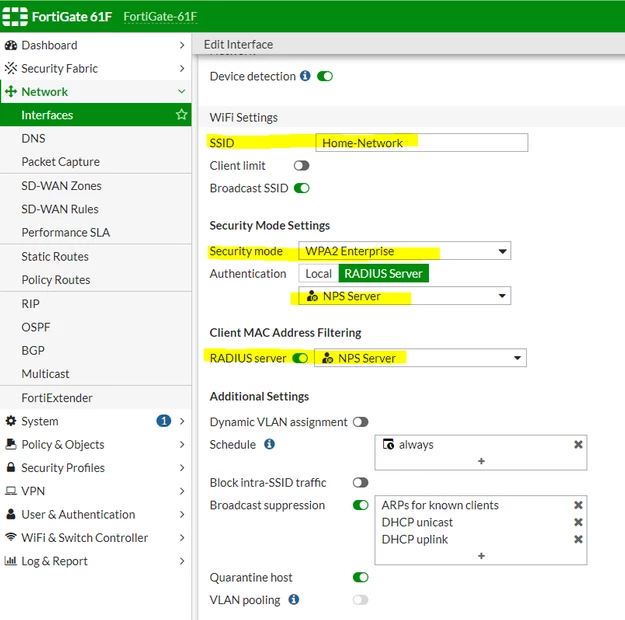Image resolution: width=625 pixels, height=620 pixels.
Task: Expand the Security Profiles chevron
Action: point(182,467)
